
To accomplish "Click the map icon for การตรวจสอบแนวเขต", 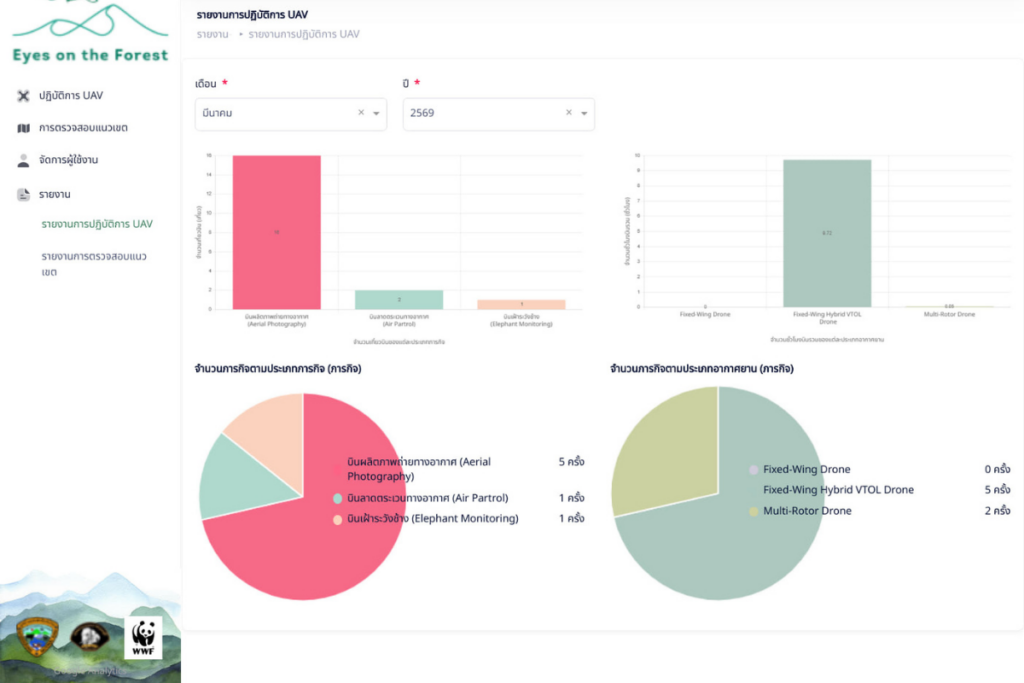I will click(x=24, y=128).
